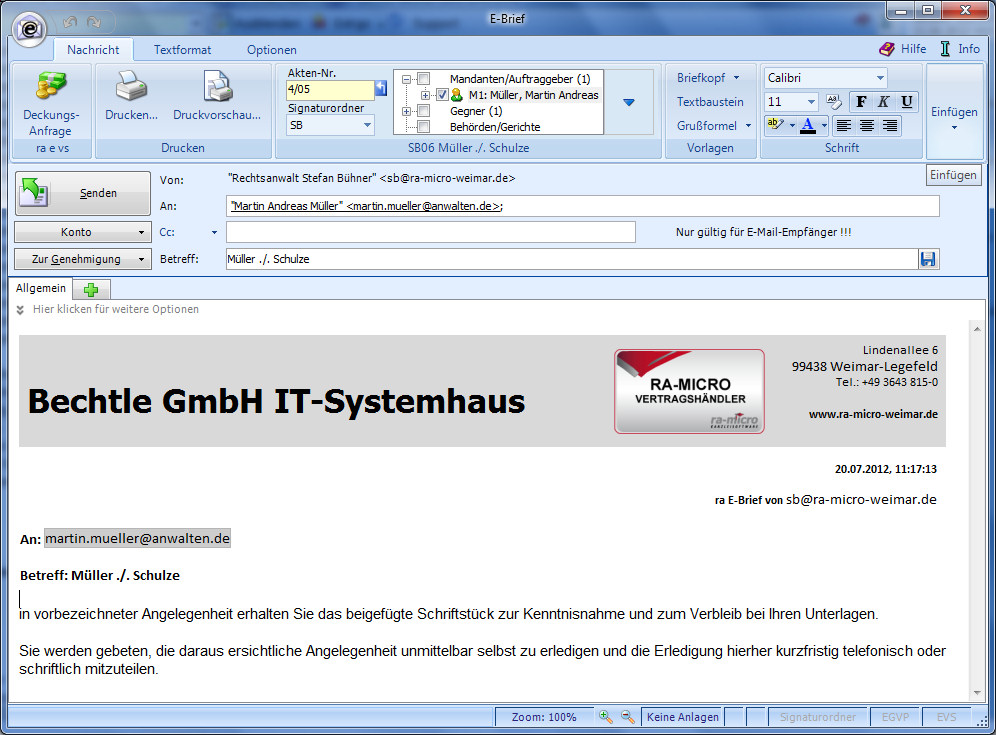996x735 pixels.
Task: Enable the Behörden/Gerichte checkbox
Action: [x=424, y=127]
